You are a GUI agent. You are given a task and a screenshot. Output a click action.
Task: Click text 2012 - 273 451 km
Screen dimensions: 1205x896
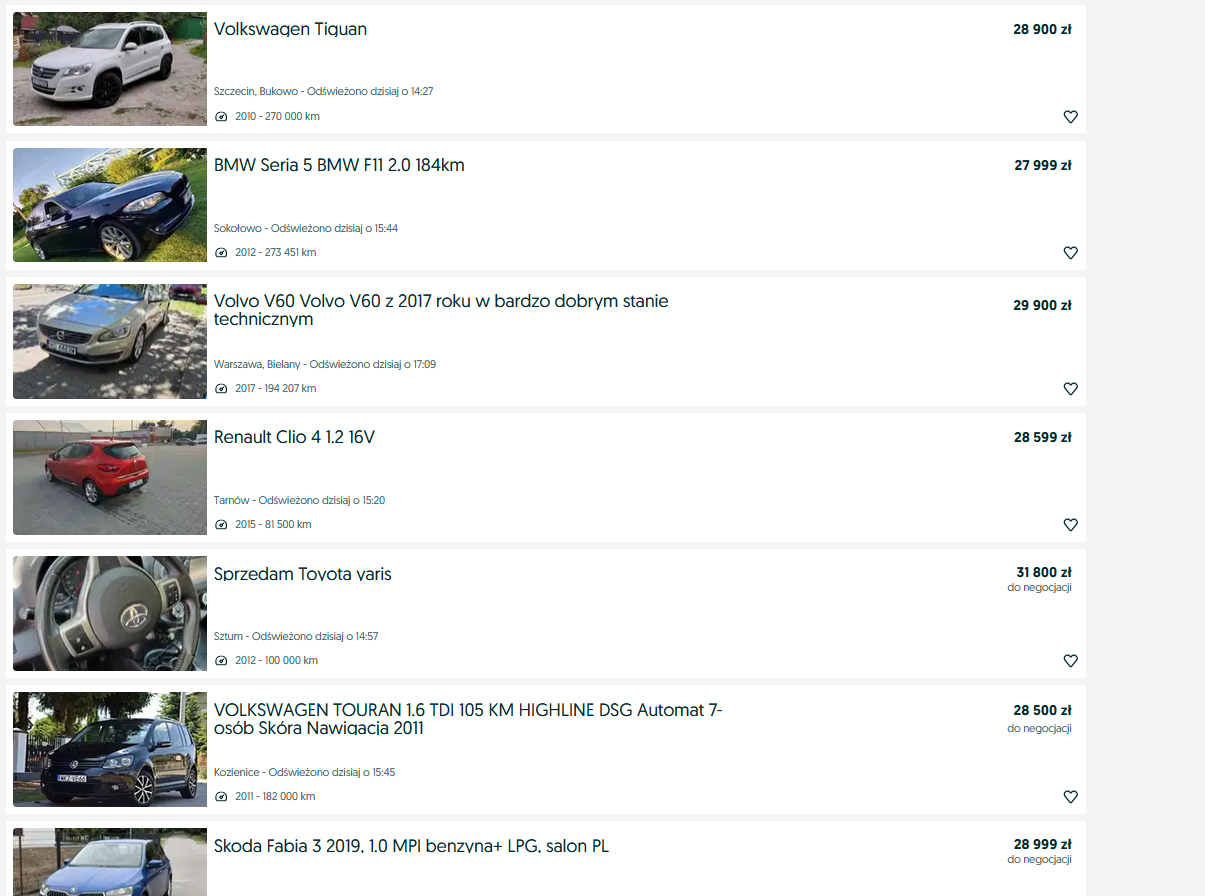[x=275, y=253]
